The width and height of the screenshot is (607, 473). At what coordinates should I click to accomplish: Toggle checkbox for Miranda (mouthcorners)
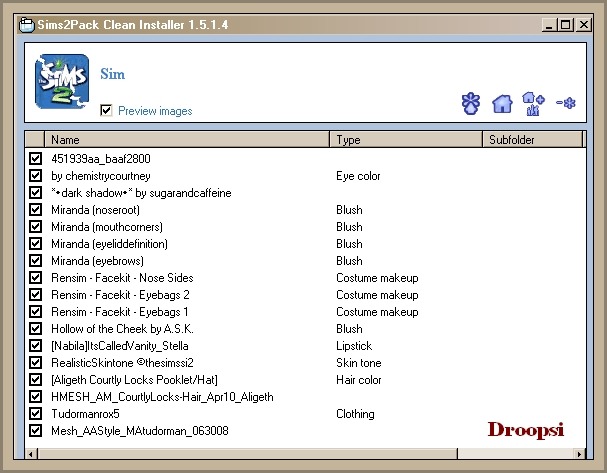click(x=36, y=226)
